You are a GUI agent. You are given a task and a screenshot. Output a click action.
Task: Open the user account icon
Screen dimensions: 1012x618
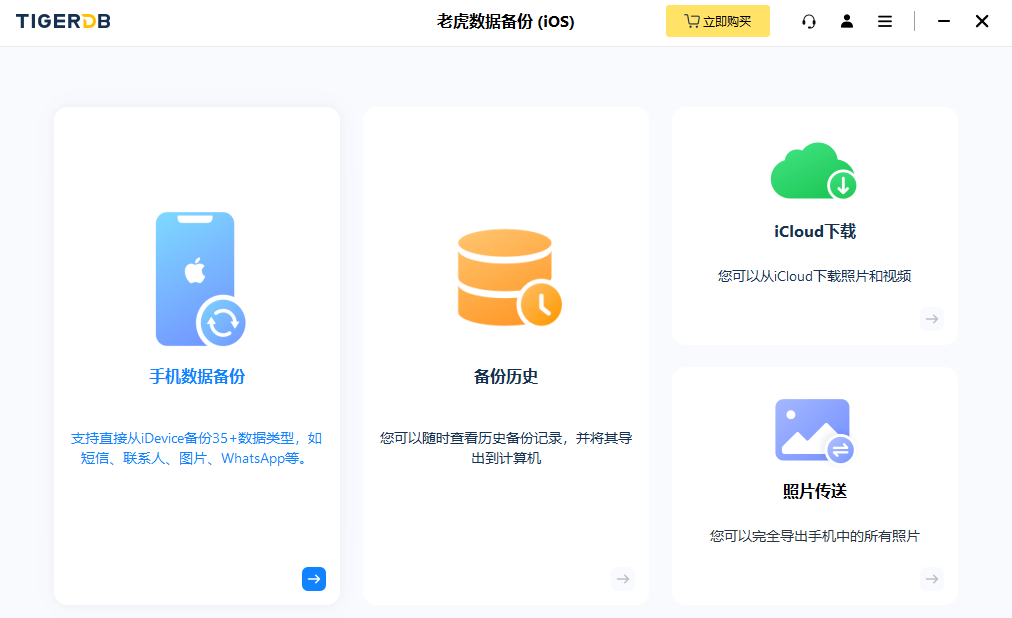pos(847,21)
